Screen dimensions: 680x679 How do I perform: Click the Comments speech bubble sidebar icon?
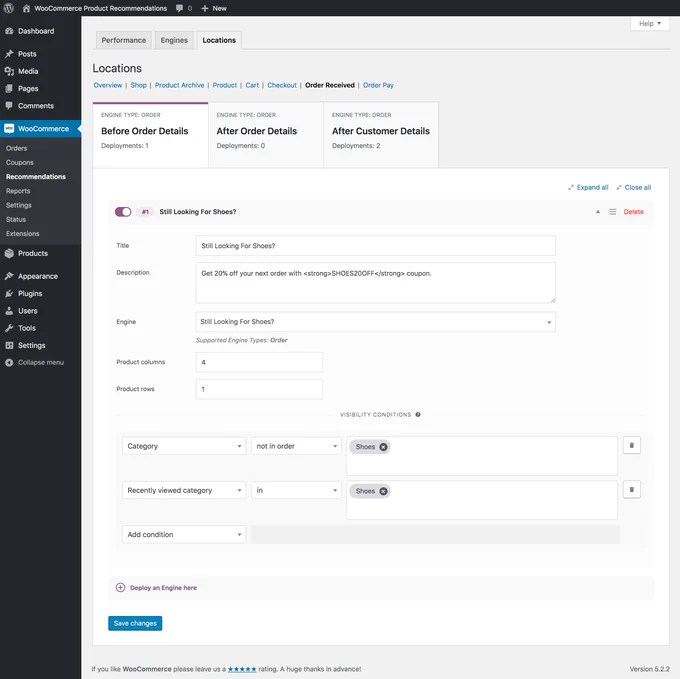9,105
